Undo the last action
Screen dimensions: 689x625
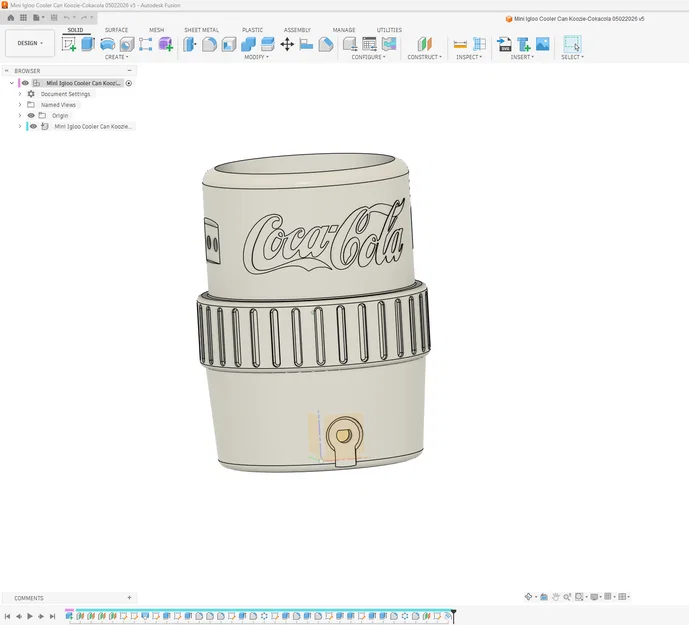[69, 18]
